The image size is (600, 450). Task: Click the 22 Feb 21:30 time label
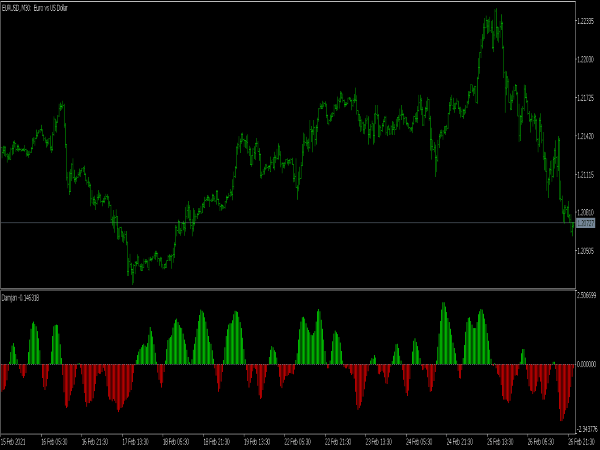338,442
